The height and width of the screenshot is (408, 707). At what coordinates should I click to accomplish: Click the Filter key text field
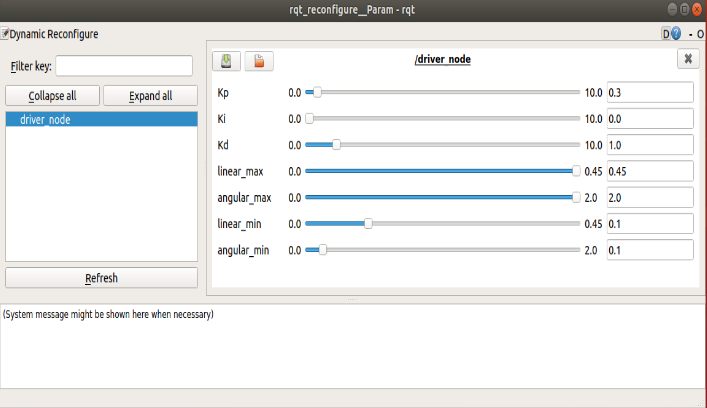[124, 66]
